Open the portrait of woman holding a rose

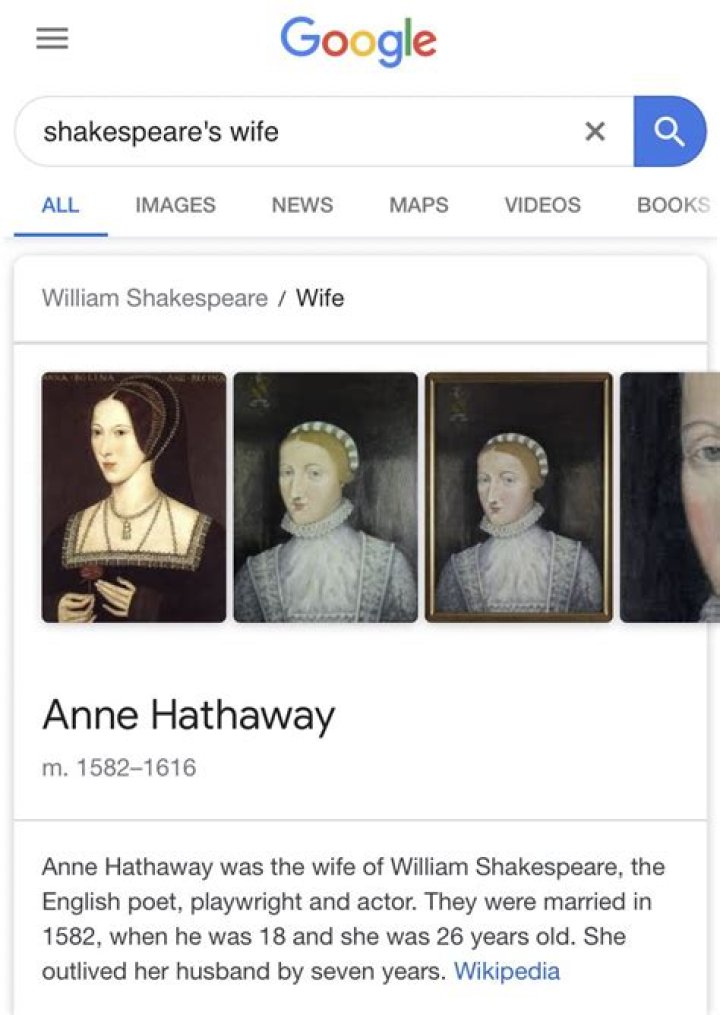134,497
